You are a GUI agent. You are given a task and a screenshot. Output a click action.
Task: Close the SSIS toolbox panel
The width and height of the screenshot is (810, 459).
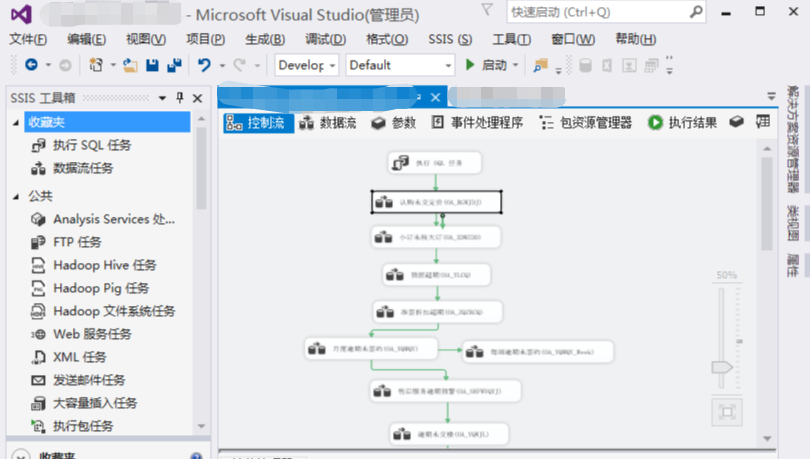tap(197, 98)
